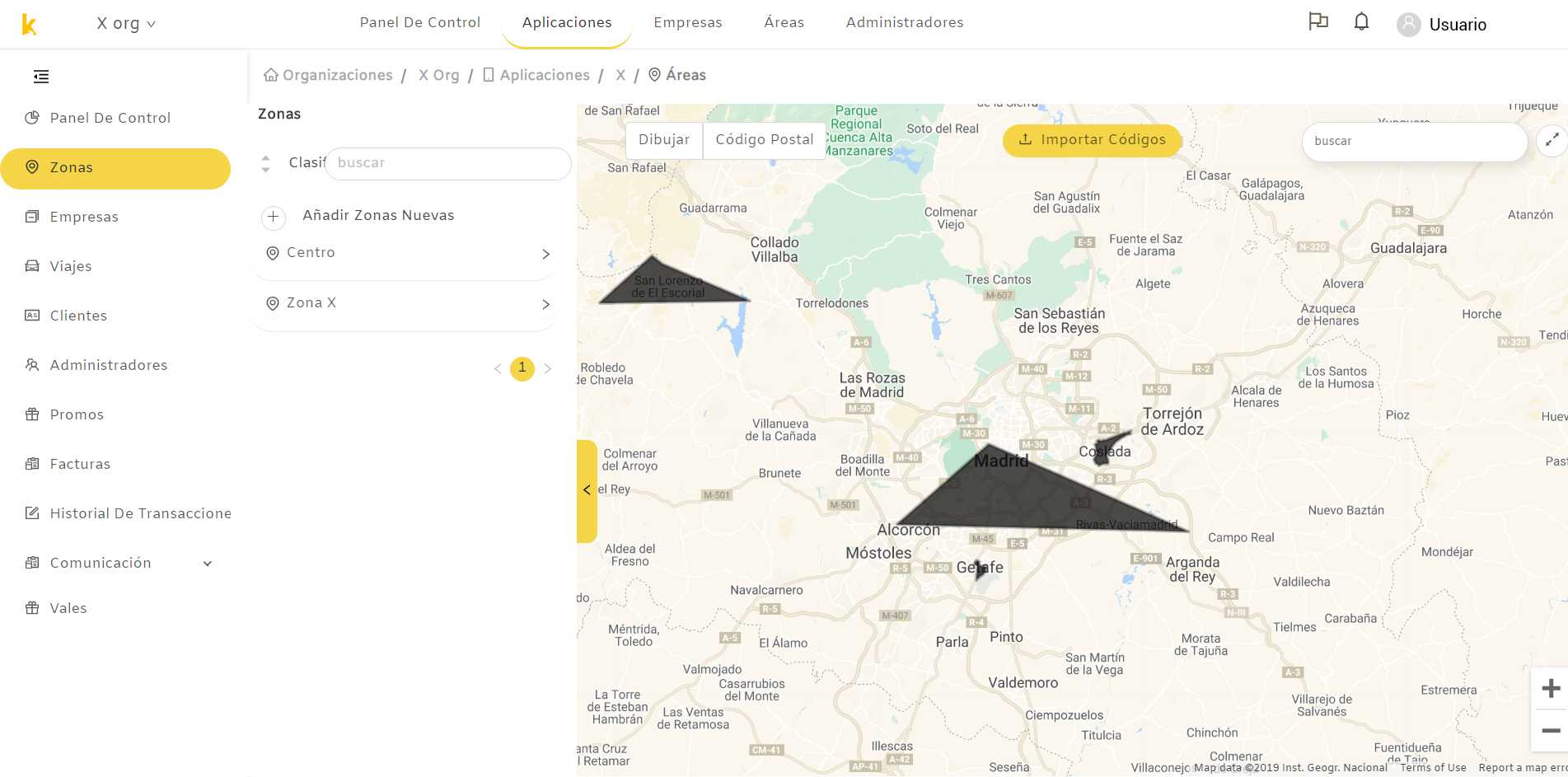Select Zonas in the sidebar
This screenshot has height=777, width=1568.
(x=115, y=168)
